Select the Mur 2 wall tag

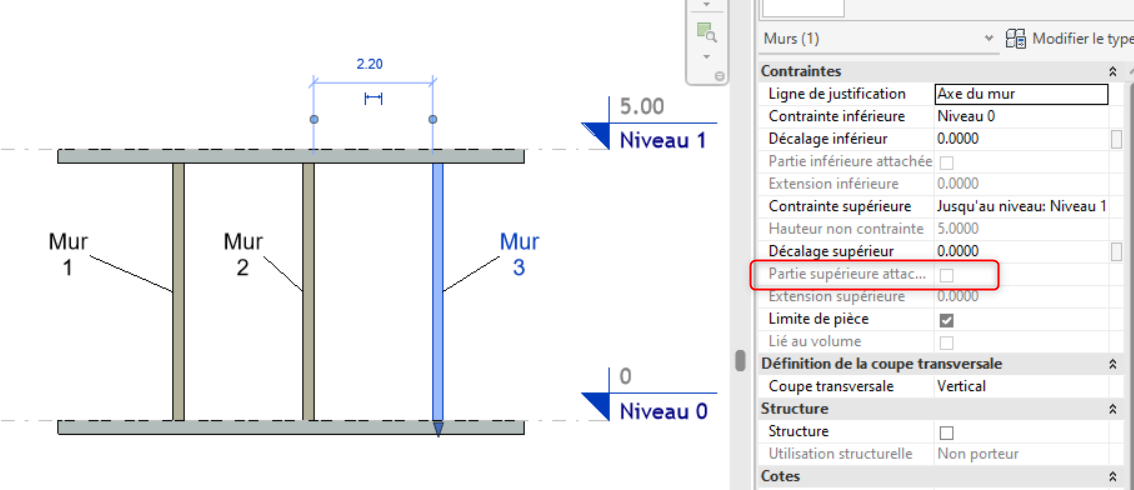point(243,254)
